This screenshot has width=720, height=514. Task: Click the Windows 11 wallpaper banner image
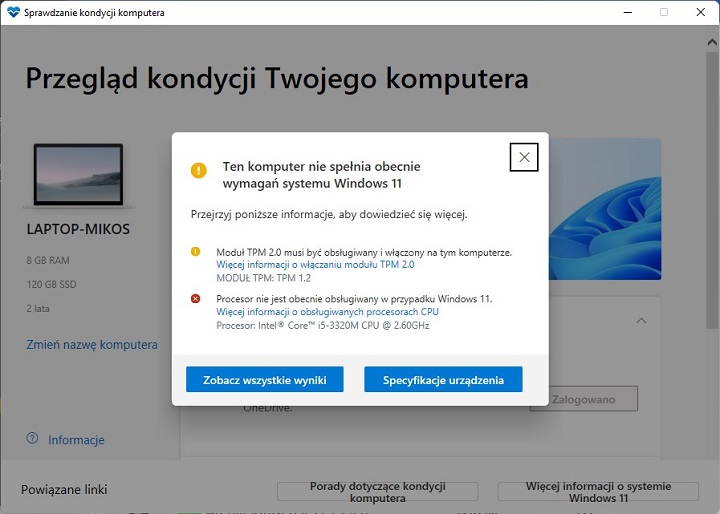605,209
